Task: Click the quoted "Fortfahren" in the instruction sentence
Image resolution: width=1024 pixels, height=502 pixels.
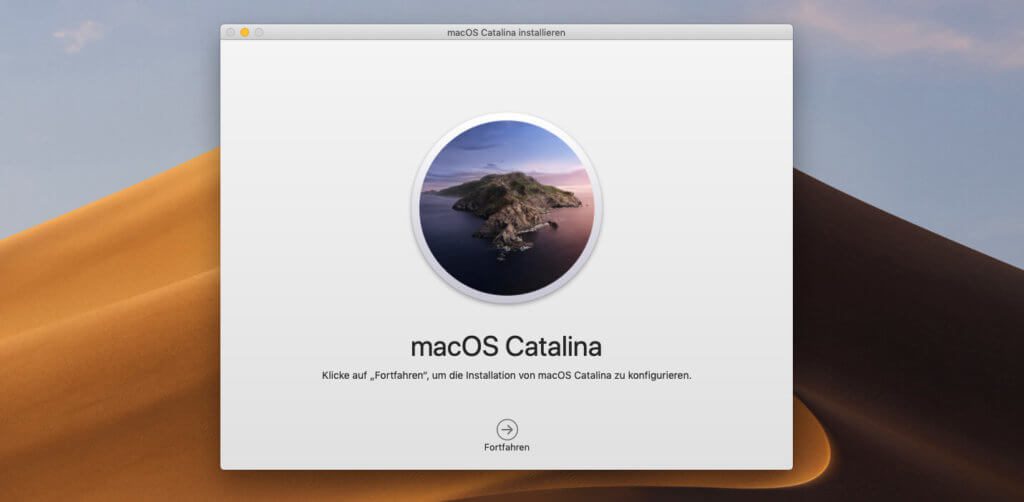Action: click(403, 376)
